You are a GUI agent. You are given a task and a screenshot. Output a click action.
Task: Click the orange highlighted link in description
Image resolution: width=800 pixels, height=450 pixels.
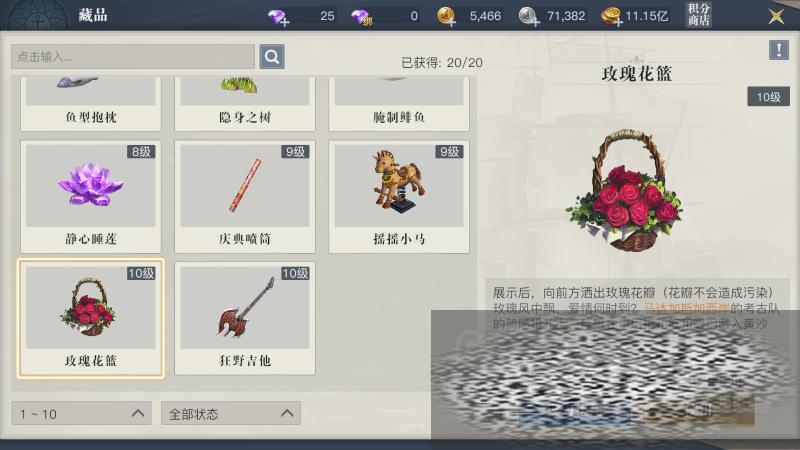click(687, 308)
